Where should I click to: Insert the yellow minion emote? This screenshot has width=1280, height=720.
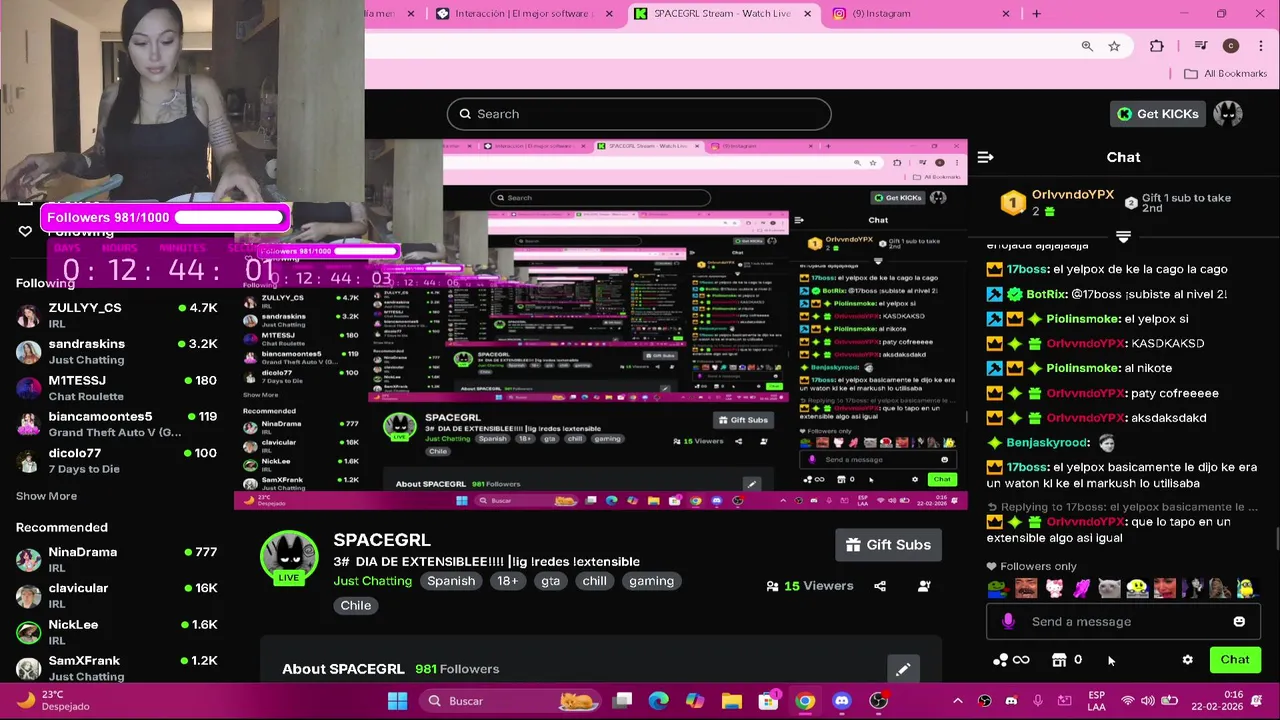pos(1245,588)
